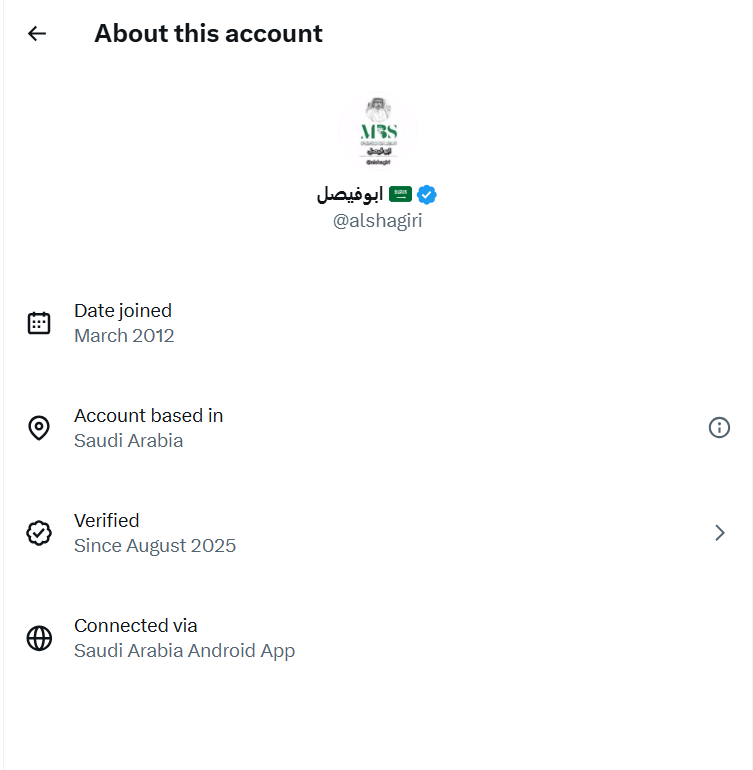Click the location pin icon
The height and width of the screenshot is (770, 753).
(39, 428)
